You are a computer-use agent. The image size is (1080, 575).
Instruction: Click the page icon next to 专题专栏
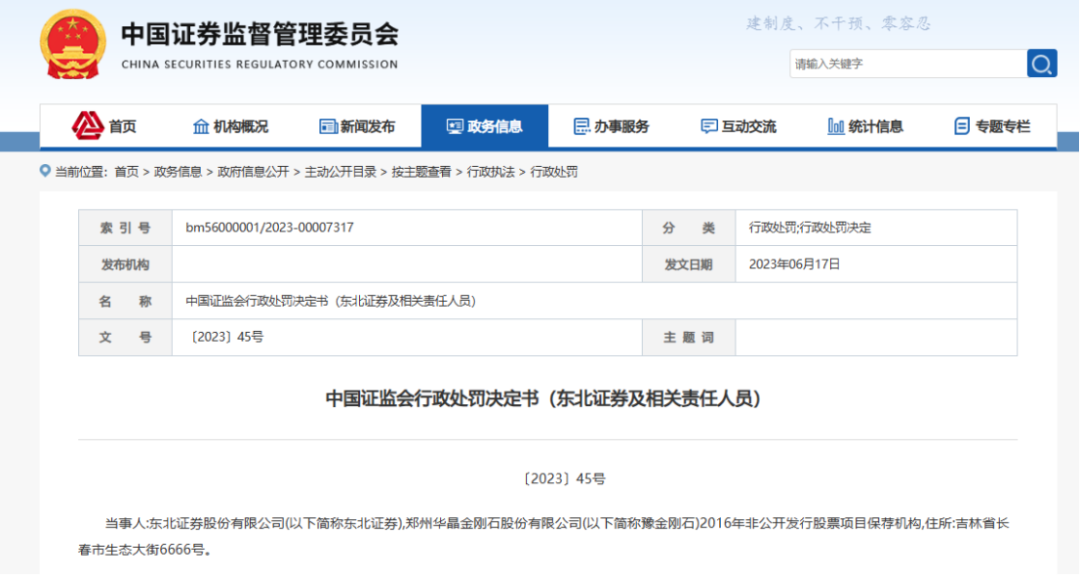[962, 127]
